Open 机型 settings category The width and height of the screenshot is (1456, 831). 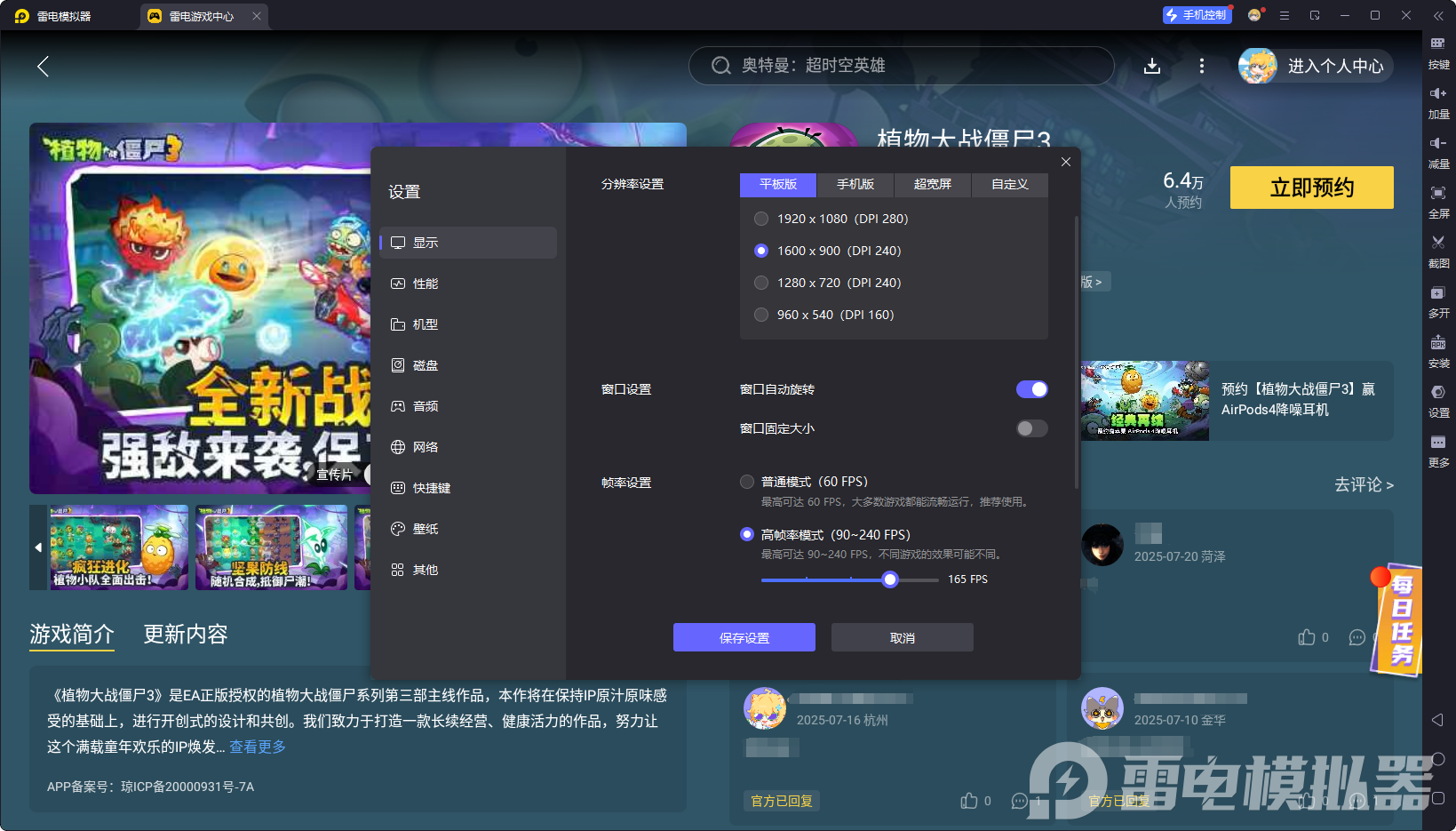click(468, 324)
